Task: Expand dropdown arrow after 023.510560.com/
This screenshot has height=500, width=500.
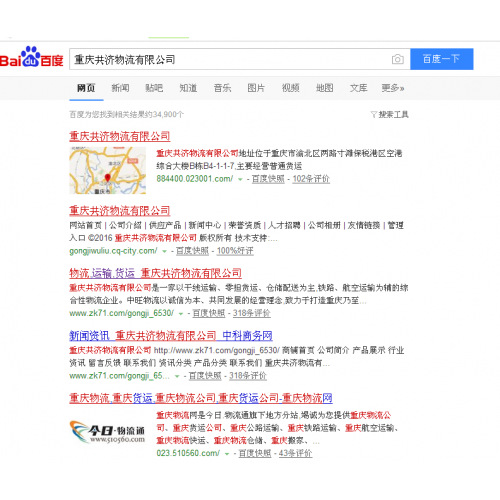Action: [227, 454]
